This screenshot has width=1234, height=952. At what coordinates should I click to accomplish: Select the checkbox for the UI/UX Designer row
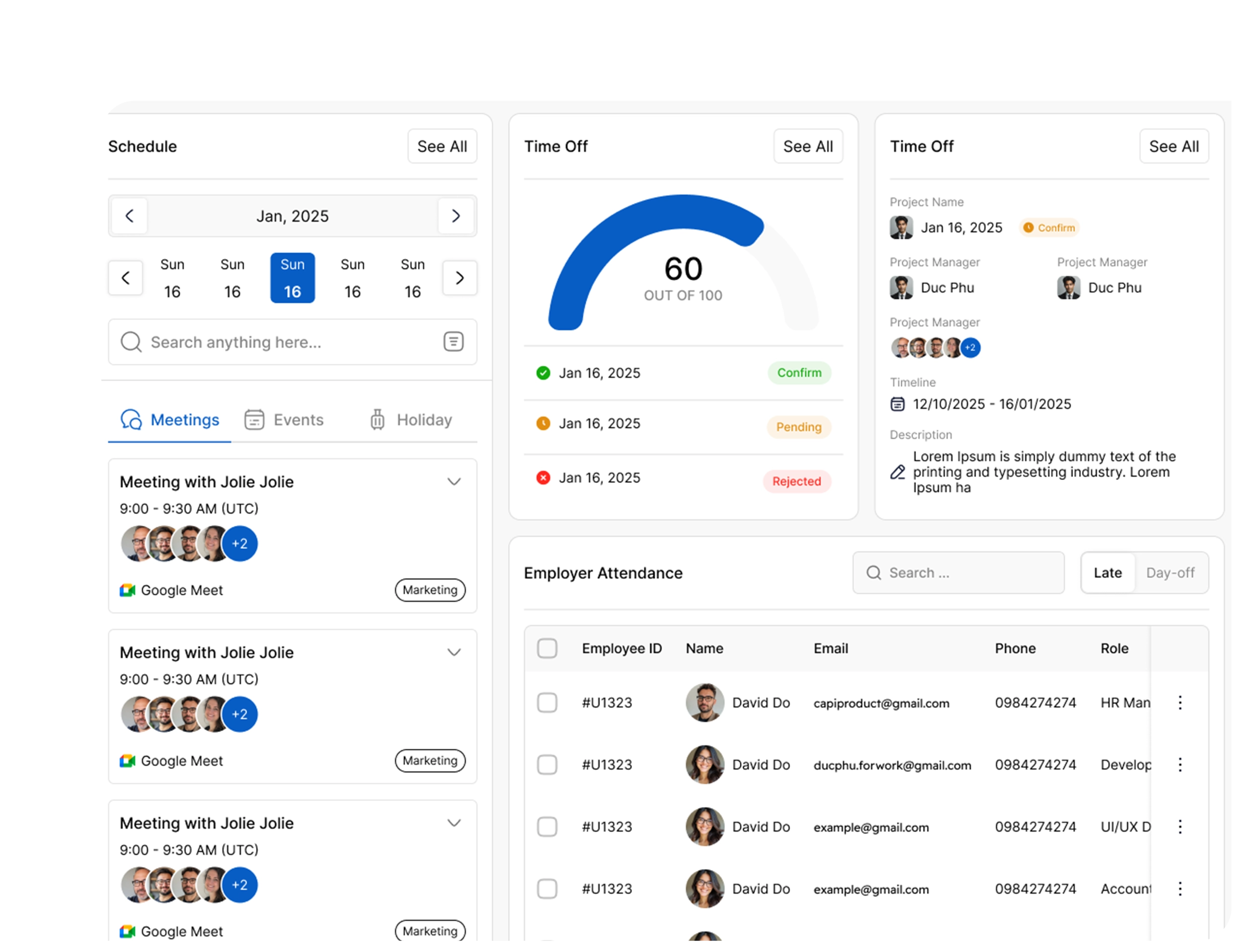pos(547,827)
